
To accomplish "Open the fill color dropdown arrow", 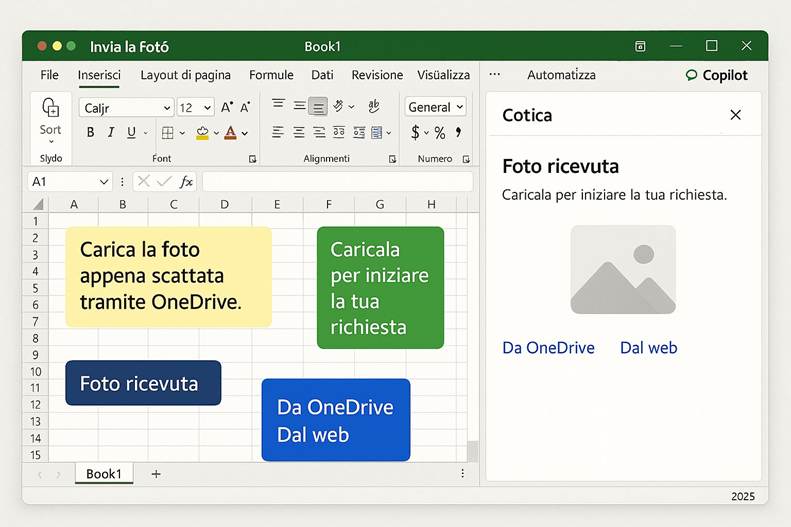I will [216, 134].
